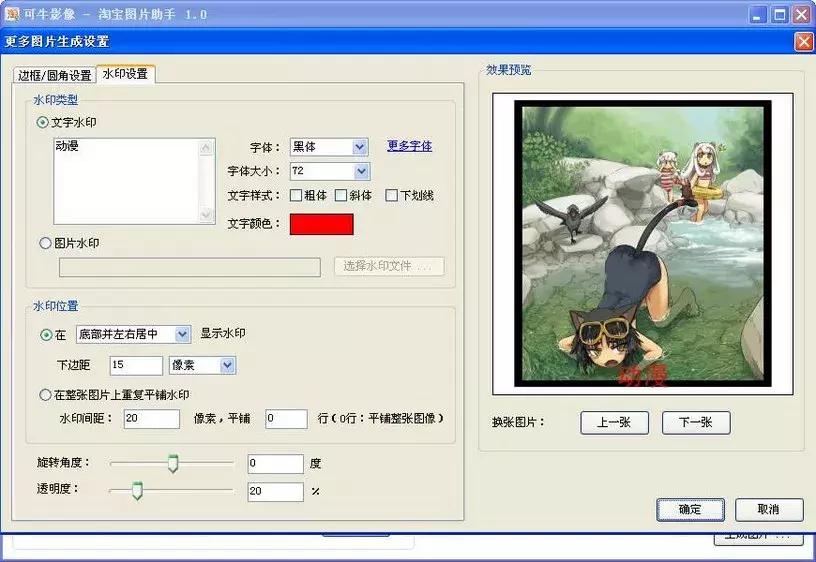The height and width of the screenshot is (562, 816).
Task: Click the 下边距 value field
Action: tap(136, 365)
